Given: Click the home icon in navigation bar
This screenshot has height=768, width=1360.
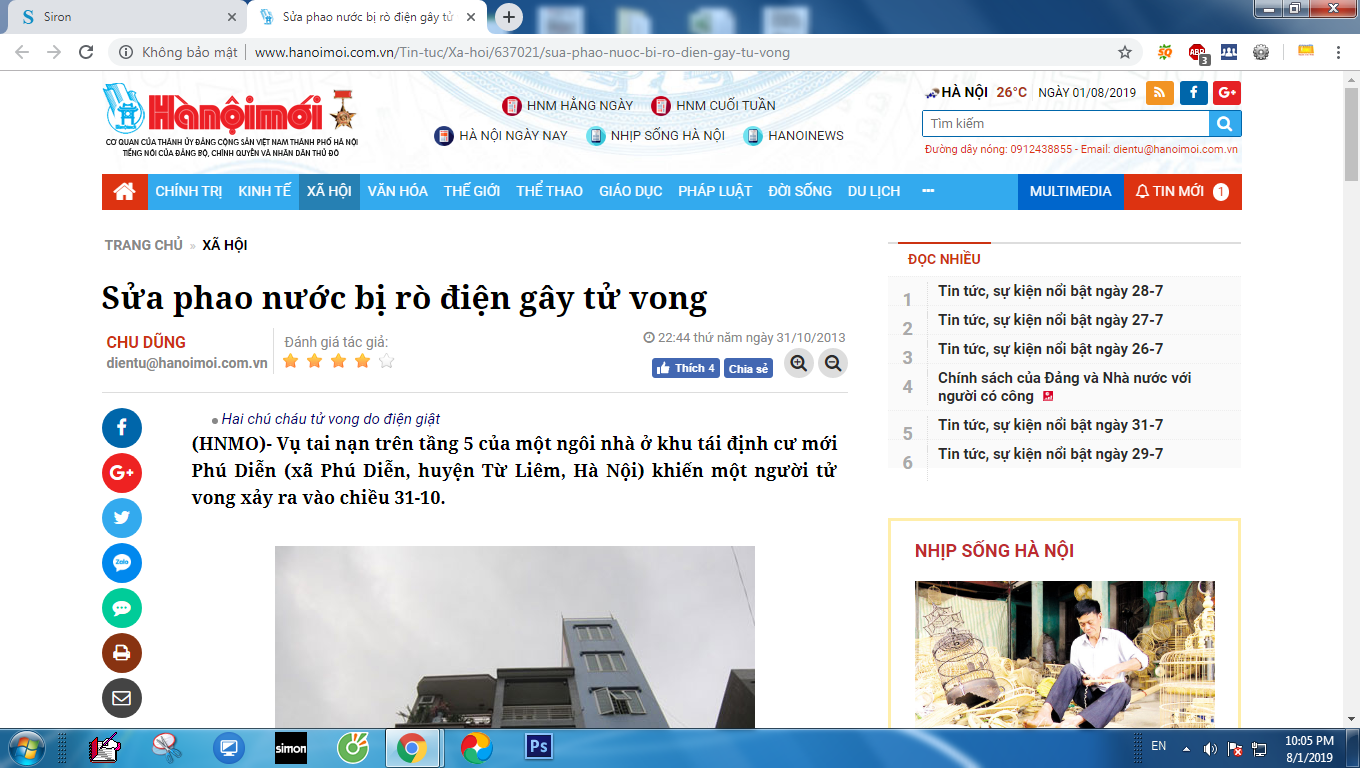Looking at the screenshot, I should [125, 191].
